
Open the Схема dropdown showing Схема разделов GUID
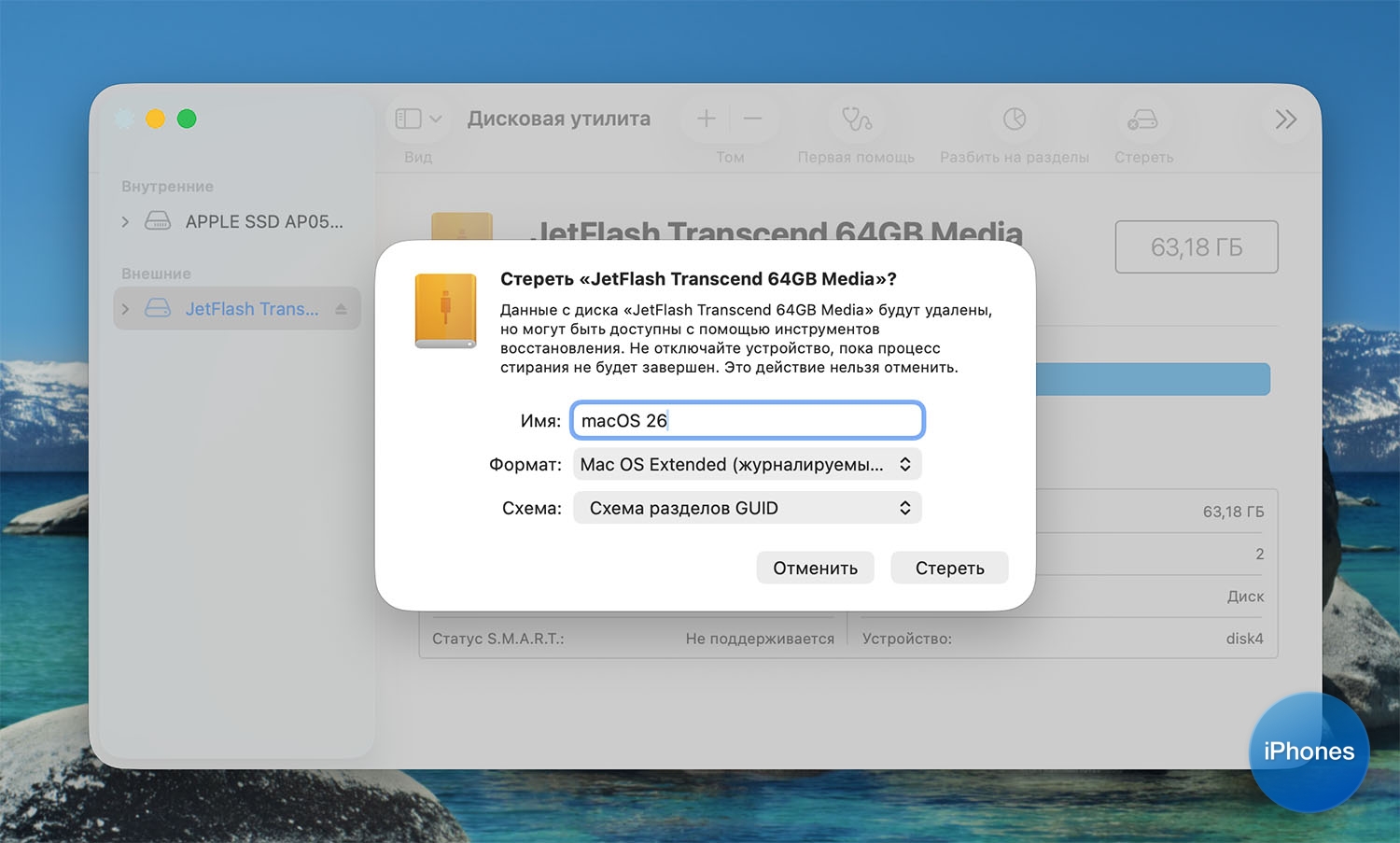(747, 508)
